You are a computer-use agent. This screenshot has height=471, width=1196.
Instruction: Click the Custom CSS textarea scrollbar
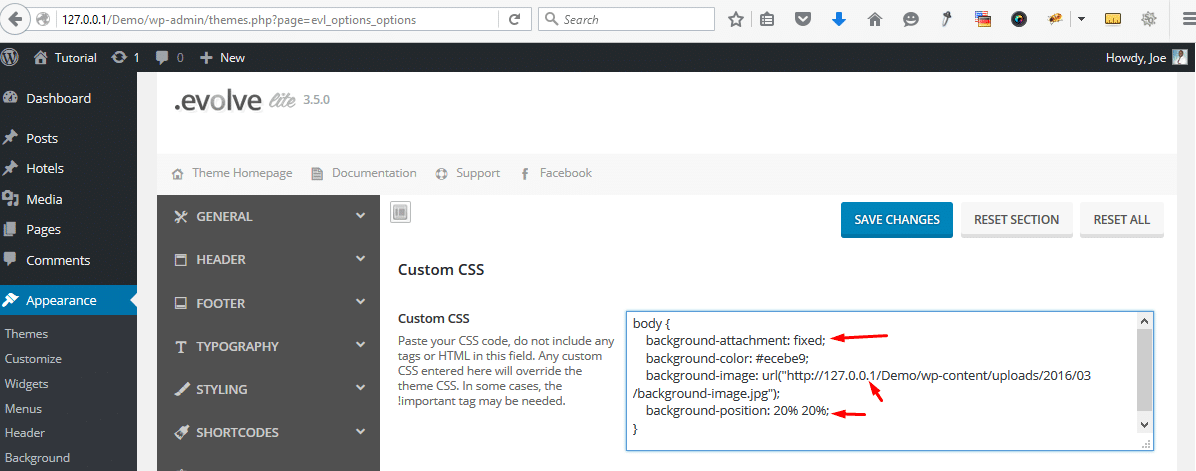point(1144,372)
